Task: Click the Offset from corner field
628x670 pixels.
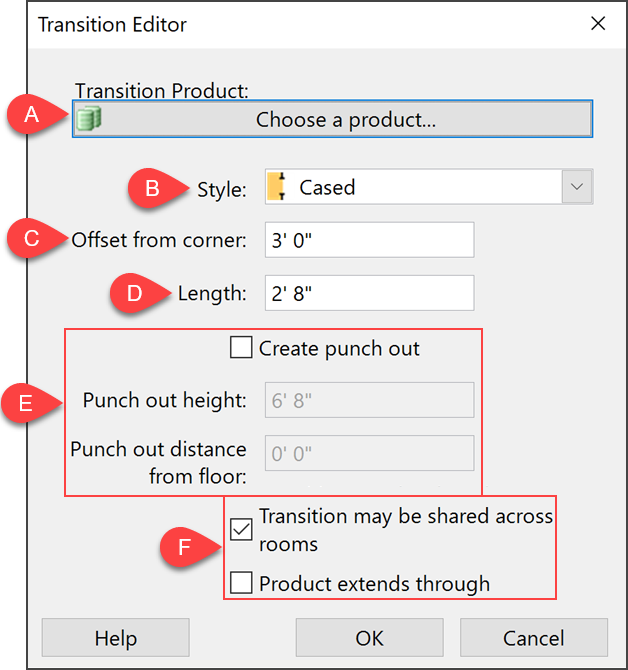Action: (370, 240)
